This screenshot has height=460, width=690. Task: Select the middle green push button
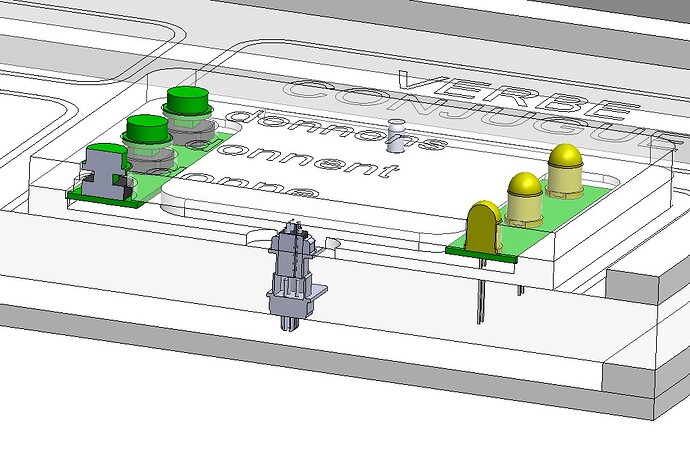pos(147,132)
